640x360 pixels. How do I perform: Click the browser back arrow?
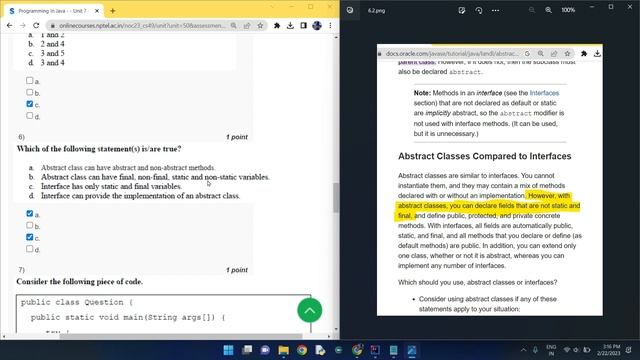click(x=9, y=26)
